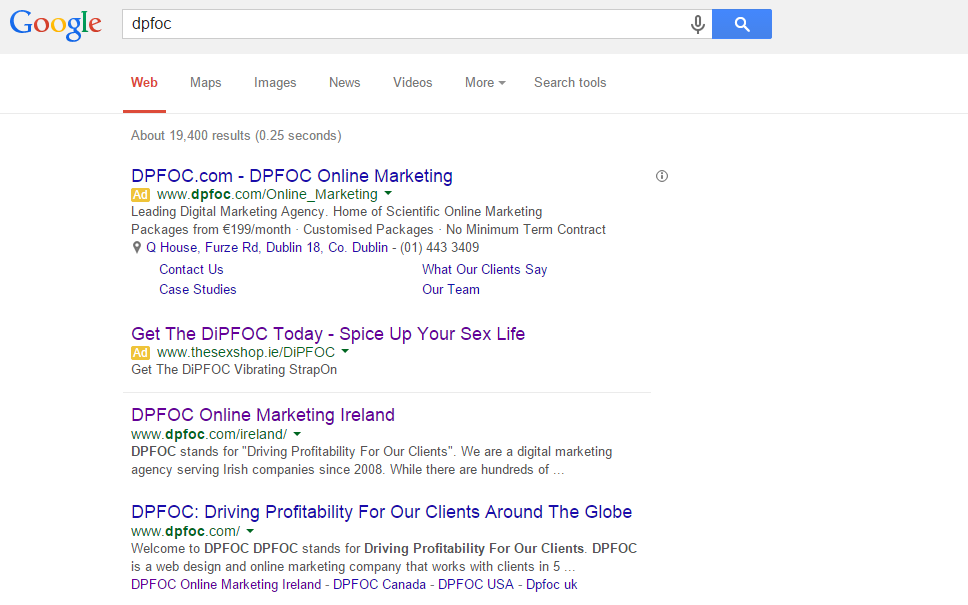This screenshot has height=605, width=968.
Task: Open the Videos tab
Action: (412, 83)
